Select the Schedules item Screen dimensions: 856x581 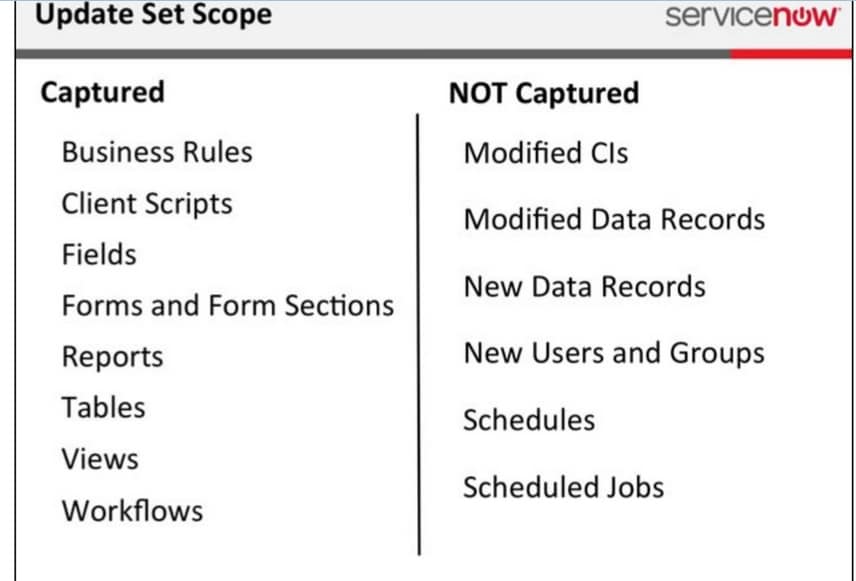529,420
